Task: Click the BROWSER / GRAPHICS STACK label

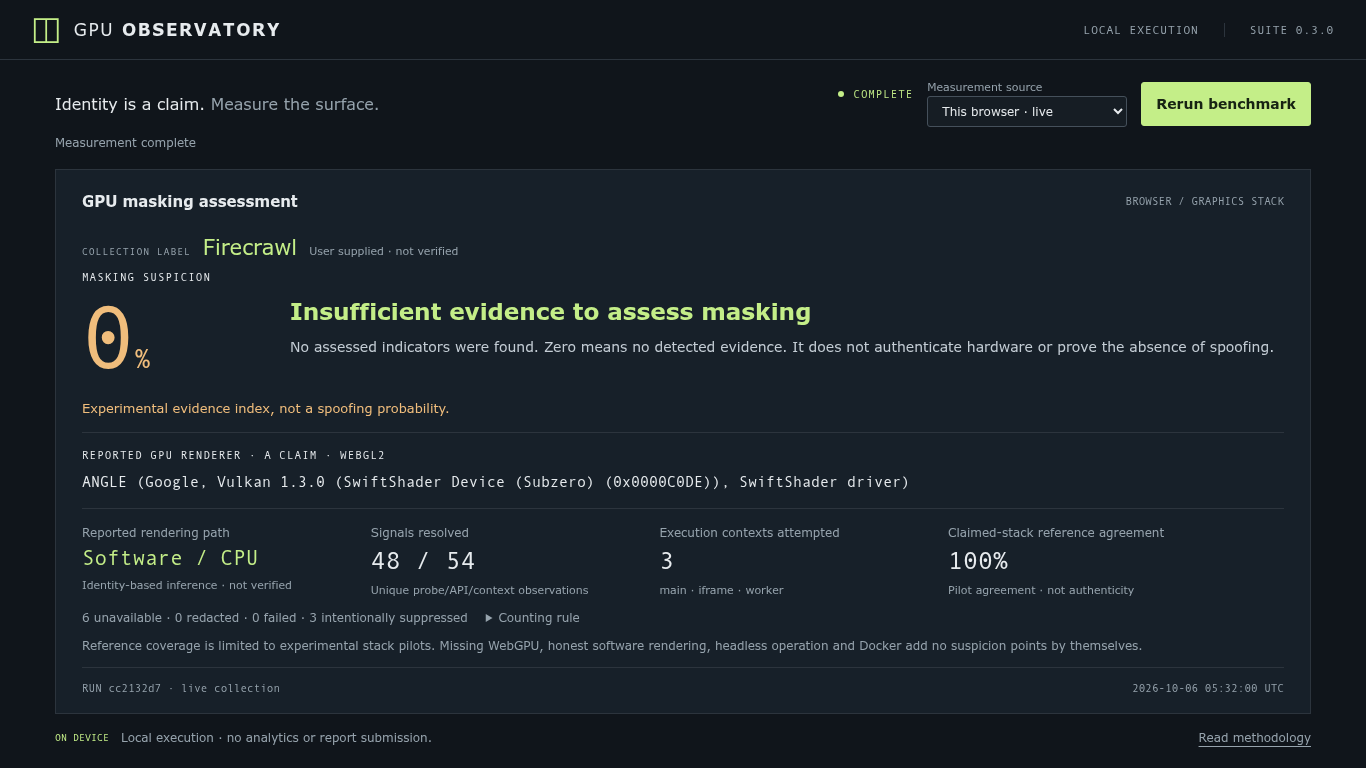Action: click(x=1205, y=201)
